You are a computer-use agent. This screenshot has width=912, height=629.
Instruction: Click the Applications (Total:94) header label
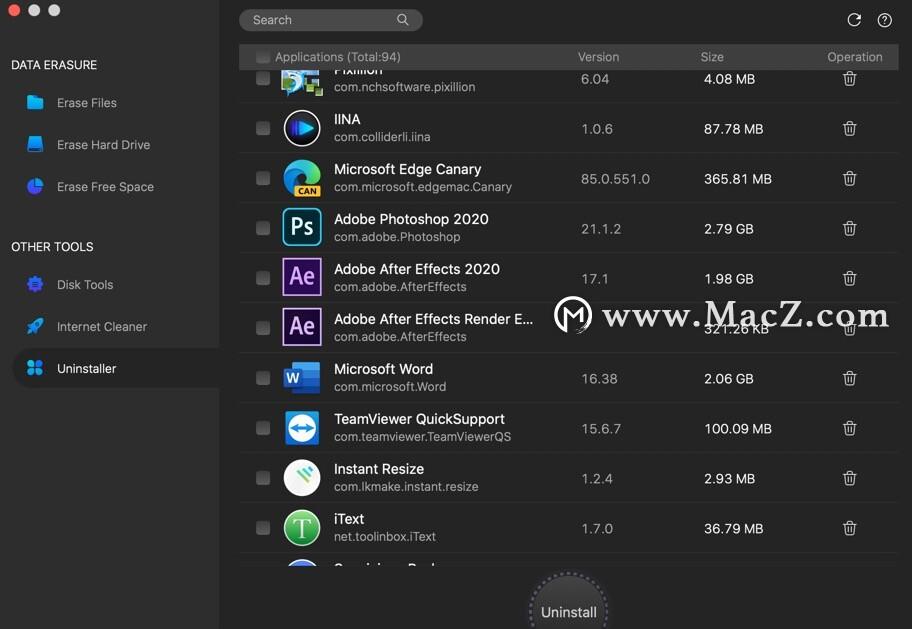(x=337, y=57)
